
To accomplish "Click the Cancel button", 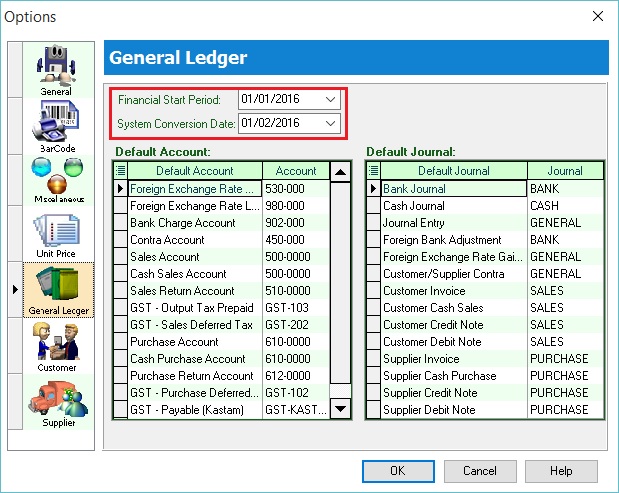I will (x=479, y=470).
